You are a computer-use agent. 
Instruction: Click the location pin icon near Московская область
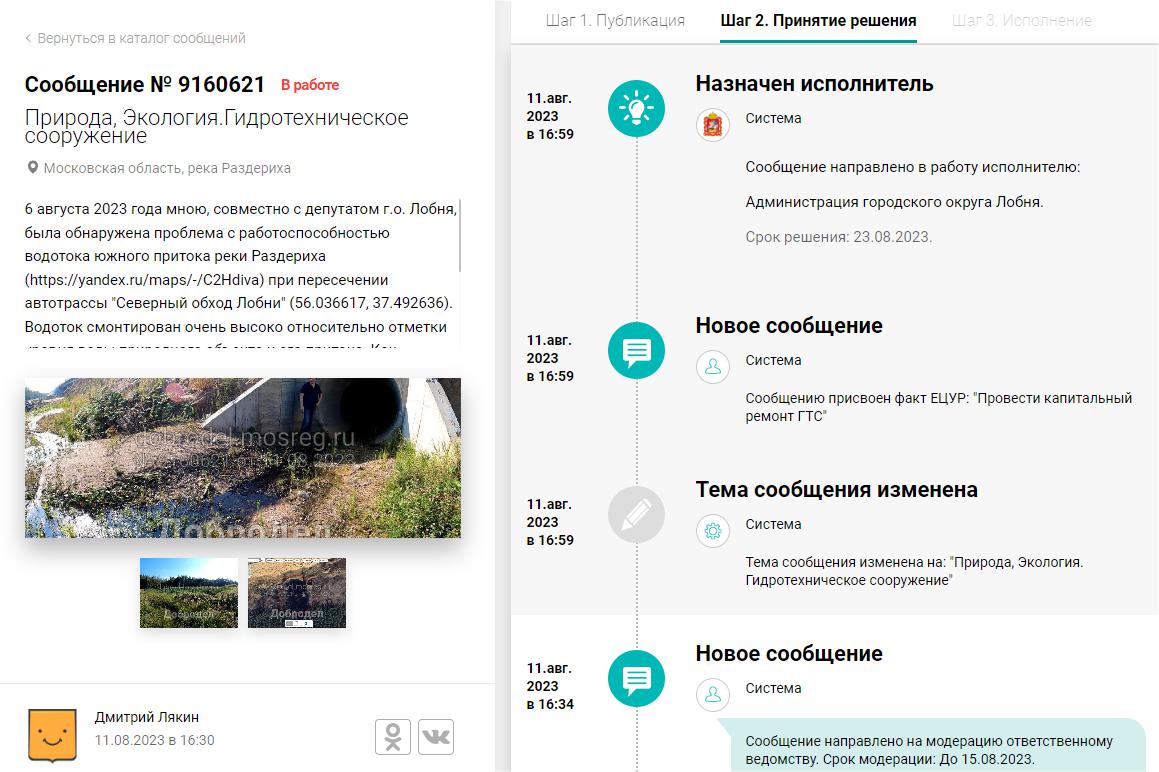(33, 168)
